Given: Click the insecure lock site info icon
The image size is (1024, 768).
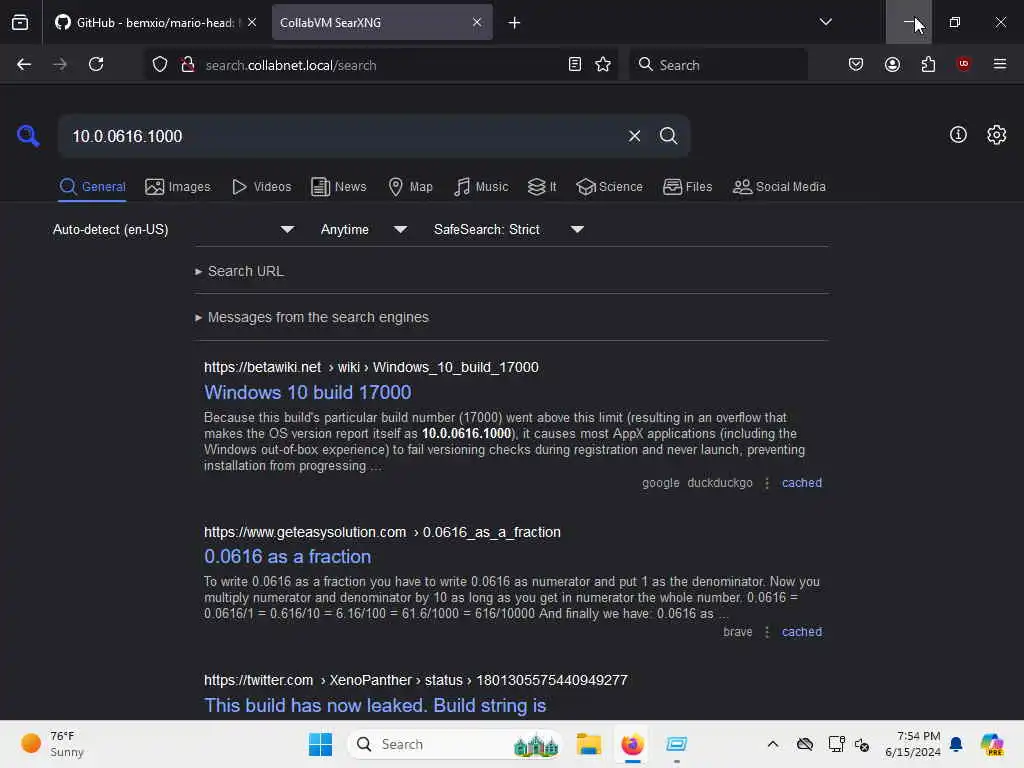Looking at the screenshot, I should 188,64.
